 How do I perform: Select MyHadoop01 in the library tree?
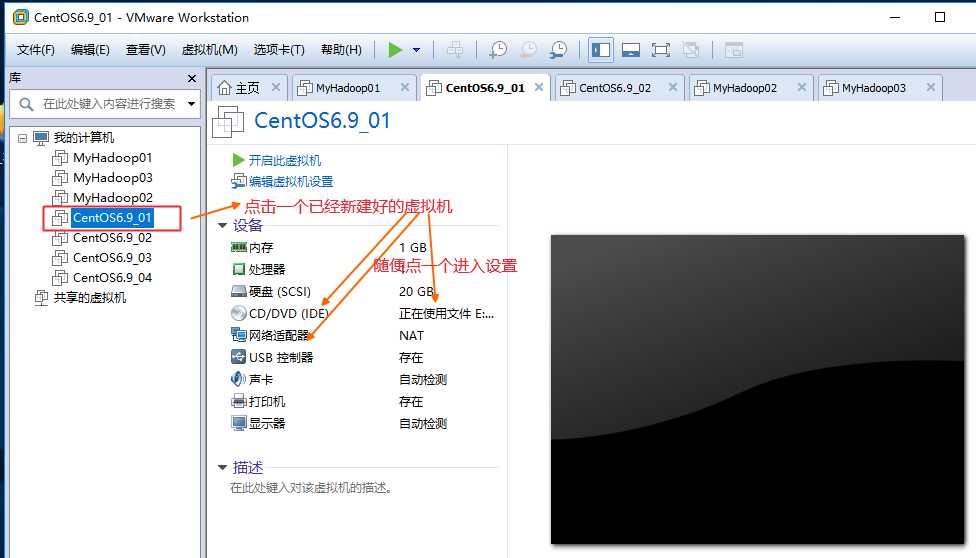(x=112, y=158)
